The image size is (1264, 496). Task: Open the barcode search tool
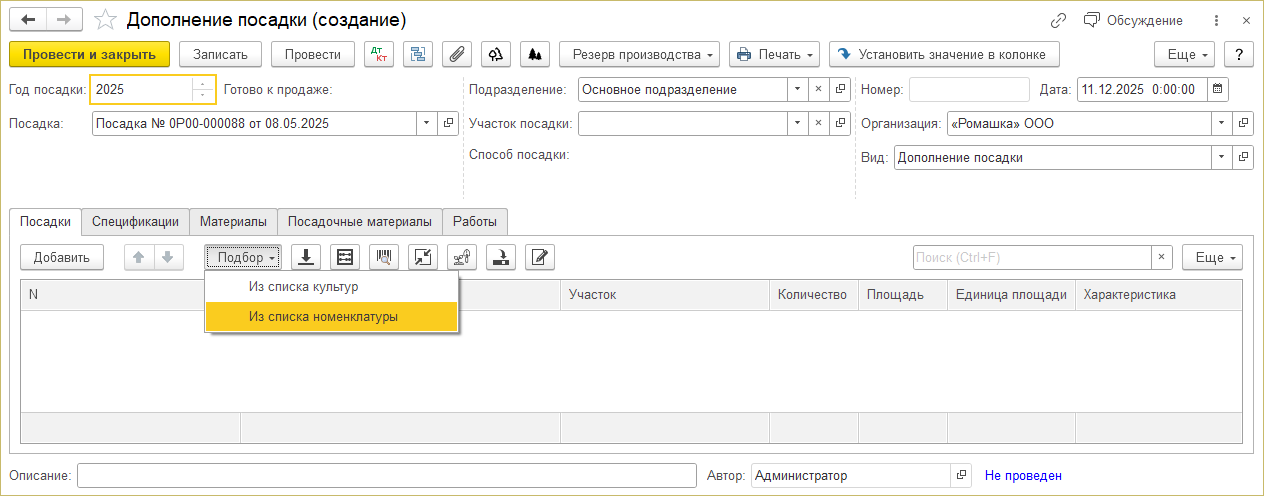(384, 257)
